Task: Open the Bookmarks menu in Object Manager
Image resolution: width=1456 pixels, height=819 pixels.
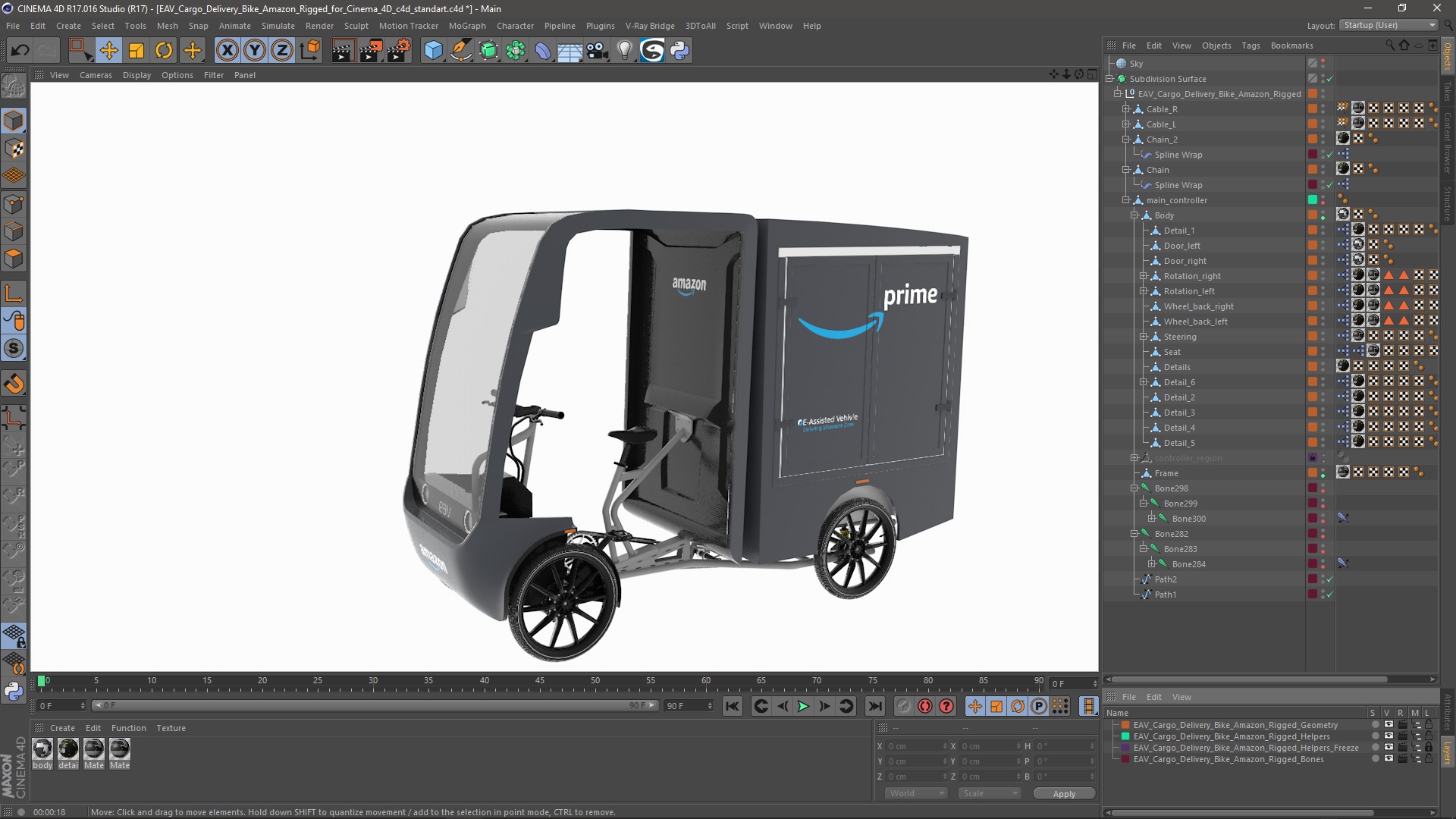Action: click(x=1291, y=45)
